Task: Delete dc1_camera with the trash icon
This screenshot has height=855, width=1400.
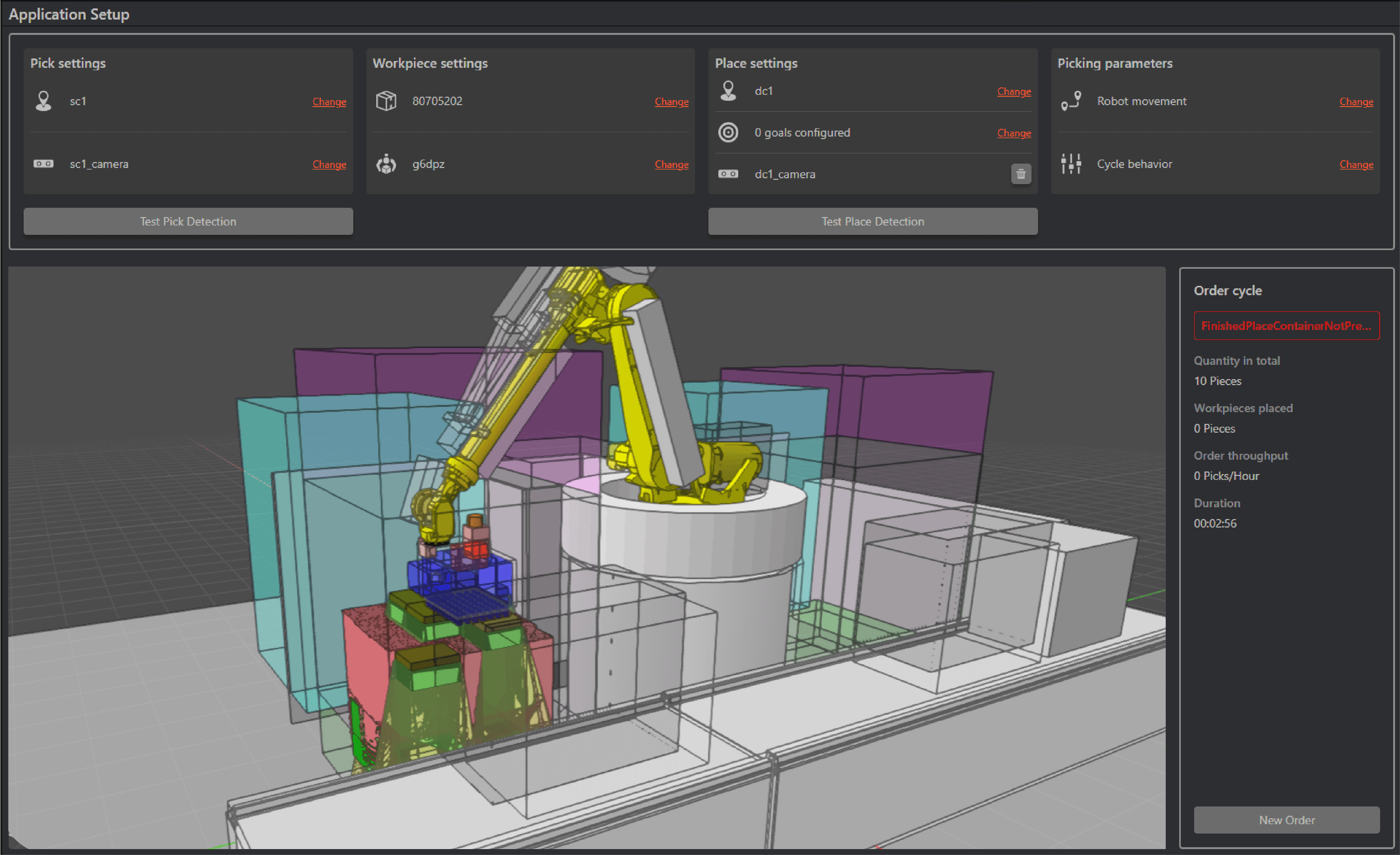Action: click(1020, 174)
